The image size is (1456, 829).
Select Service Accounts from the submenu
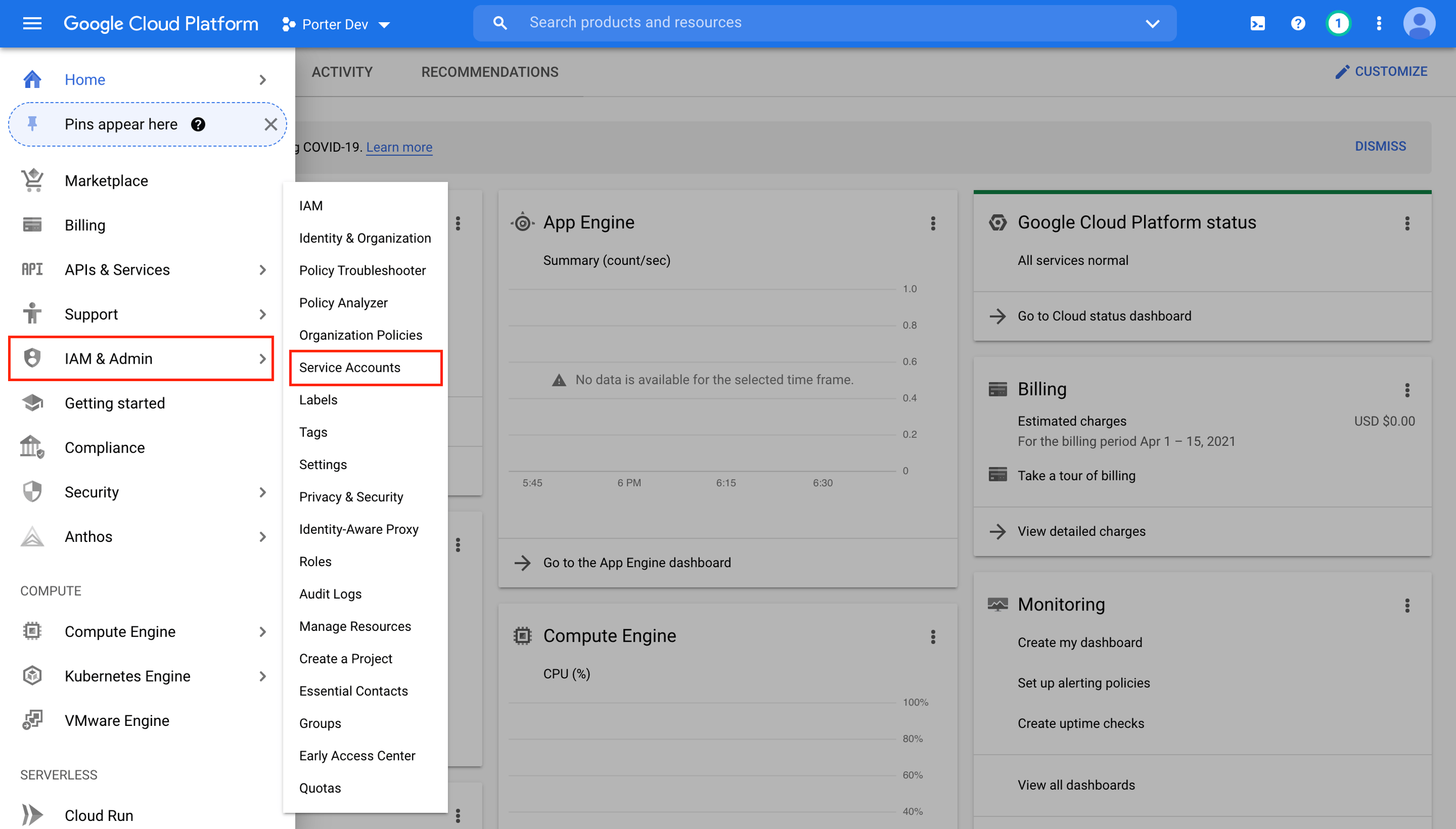(350, 367)
